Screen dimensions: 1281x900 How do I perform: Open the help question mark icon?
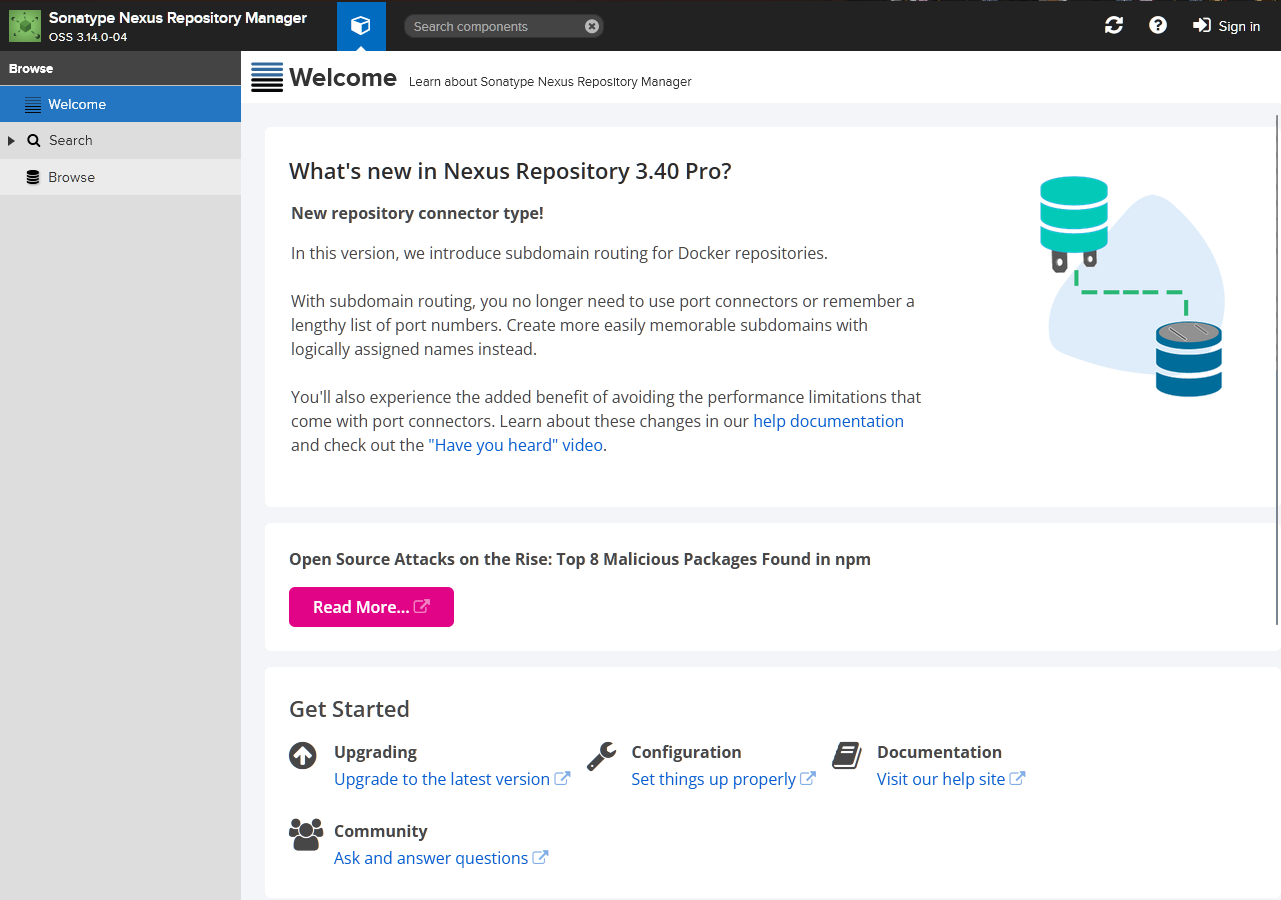coord(1157,26)
